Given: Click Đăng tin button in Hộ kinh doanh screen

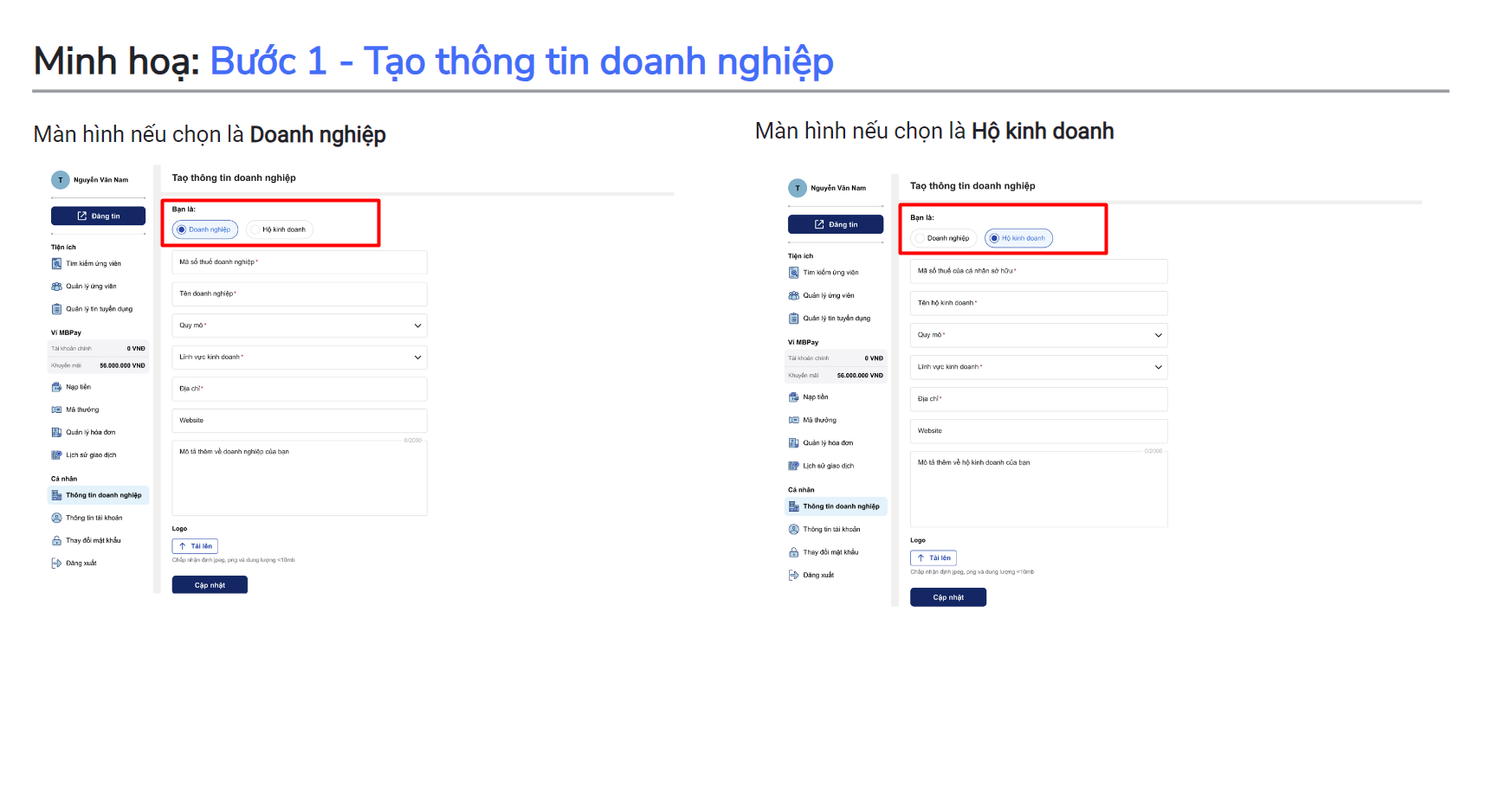Looking at the screenshot, I should tap(836, 224).
